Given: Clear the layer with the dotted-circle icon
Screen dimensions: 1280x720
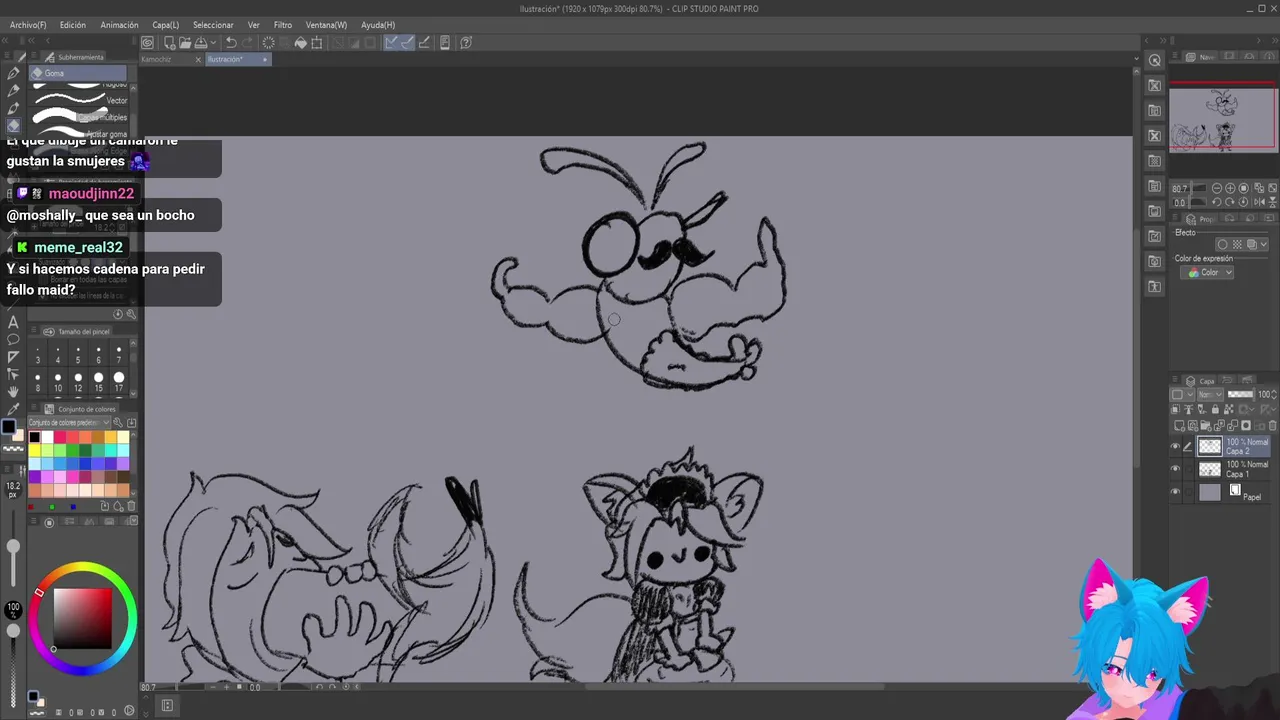Looking at the screenshot, I should click(269, 42).
